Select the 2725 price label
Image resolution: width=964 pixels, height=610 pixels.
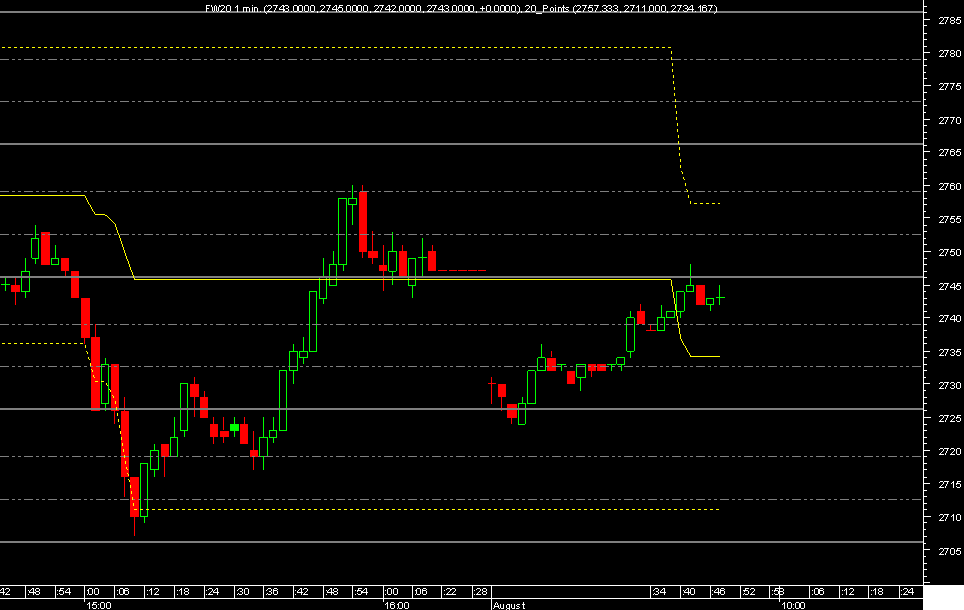pos(949,418)
